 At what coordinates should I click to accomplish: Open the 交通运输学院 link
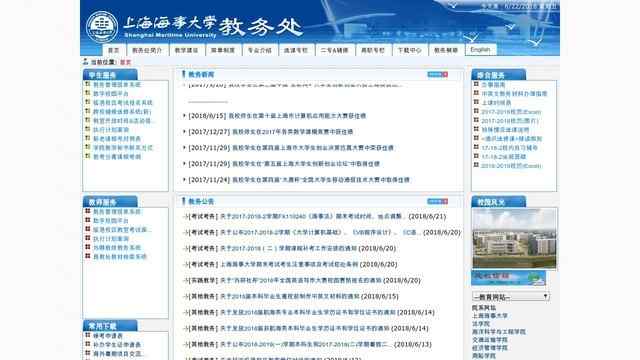click(x=490, y=340)
